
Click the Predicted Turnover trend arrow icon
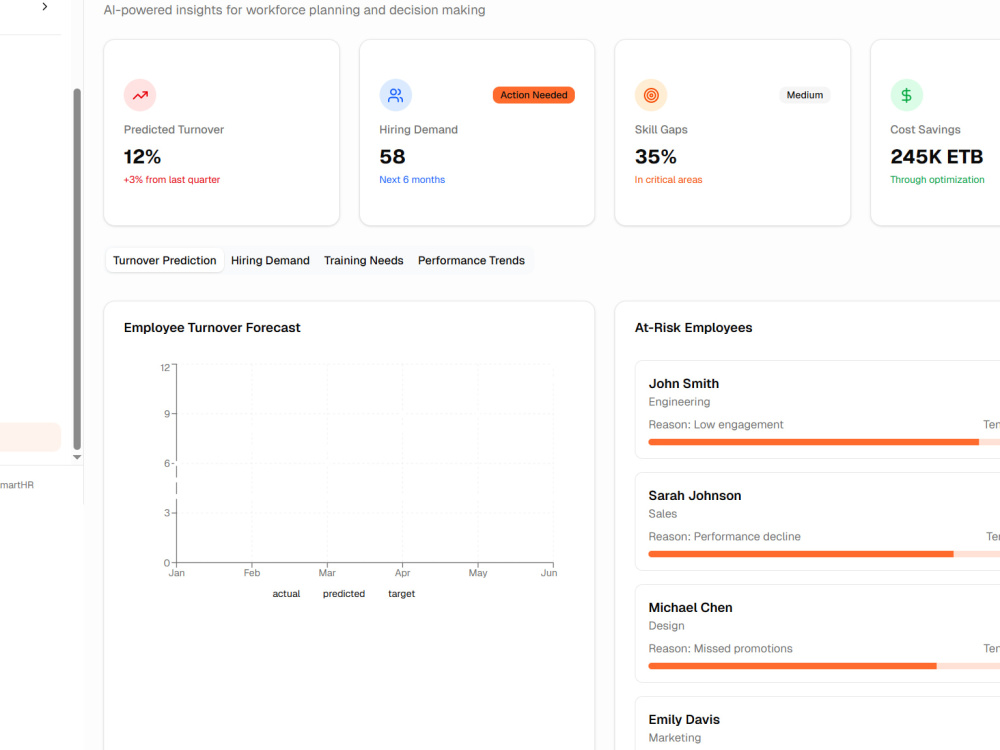point(140,95)
